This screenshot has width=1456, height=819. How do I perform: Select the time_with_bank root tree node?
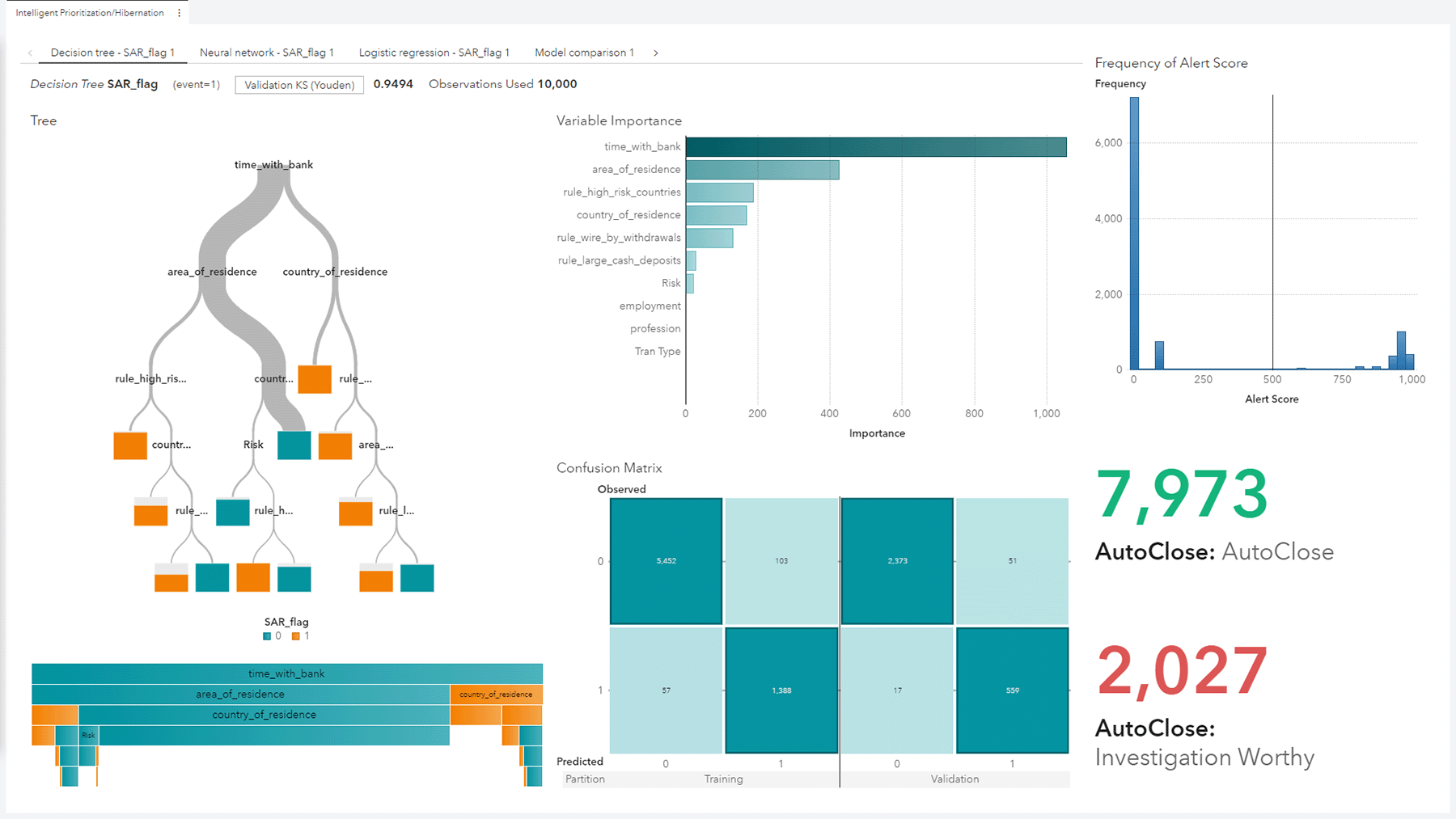(273, 165)
